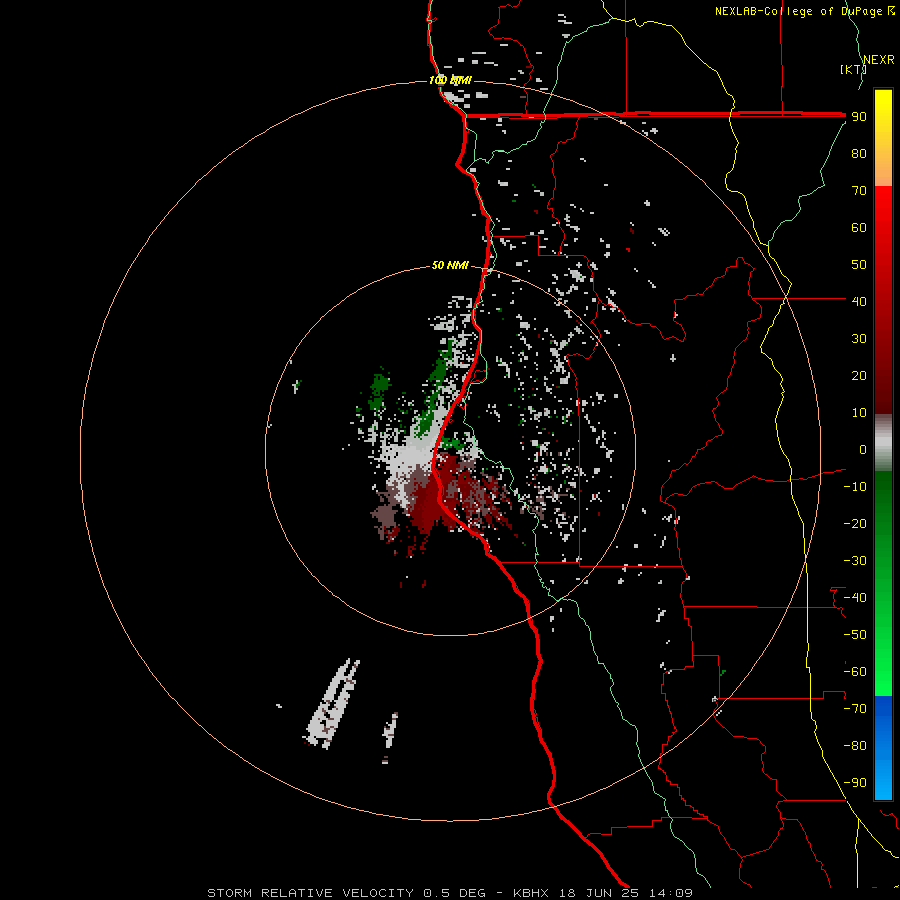The height and width of the screenshot is (900, 900).
Task: Pick the yellow top segment of color bar
Action: (x=883, y=138)
